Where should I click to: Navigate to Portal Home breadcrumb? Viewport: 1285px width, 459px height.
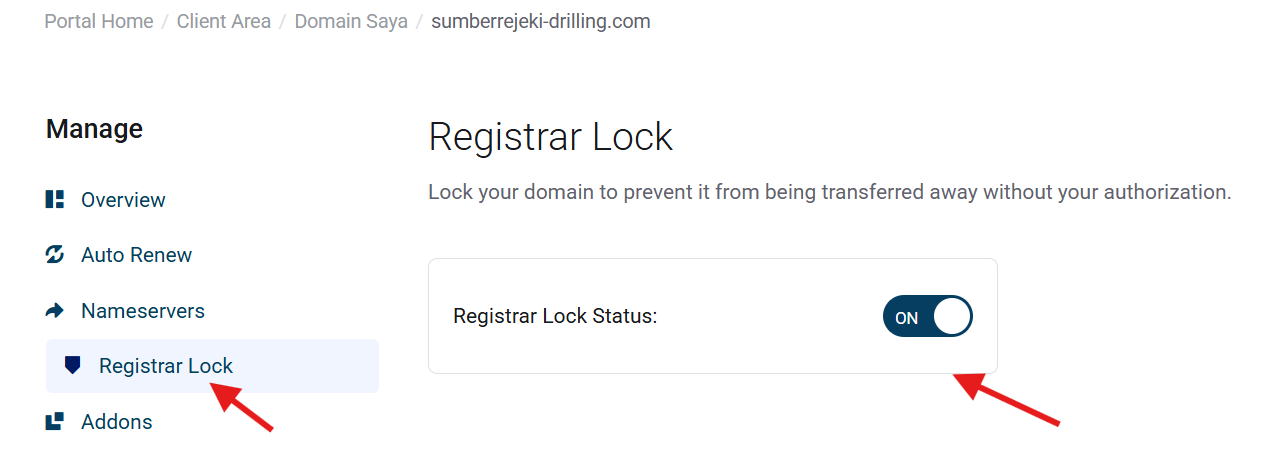tap(99, 21)
